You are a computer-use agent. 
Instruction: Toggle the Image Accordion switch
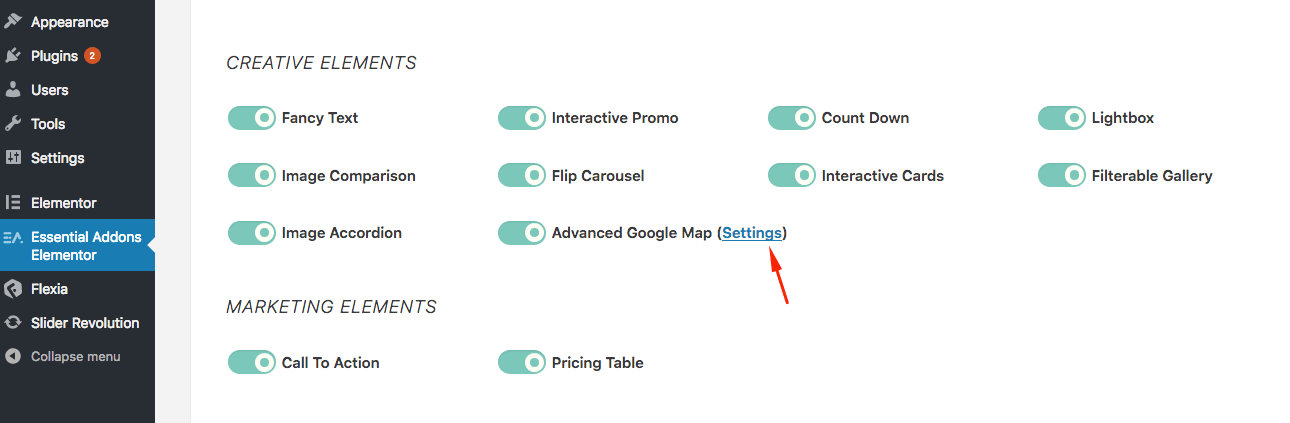(252, 233)
